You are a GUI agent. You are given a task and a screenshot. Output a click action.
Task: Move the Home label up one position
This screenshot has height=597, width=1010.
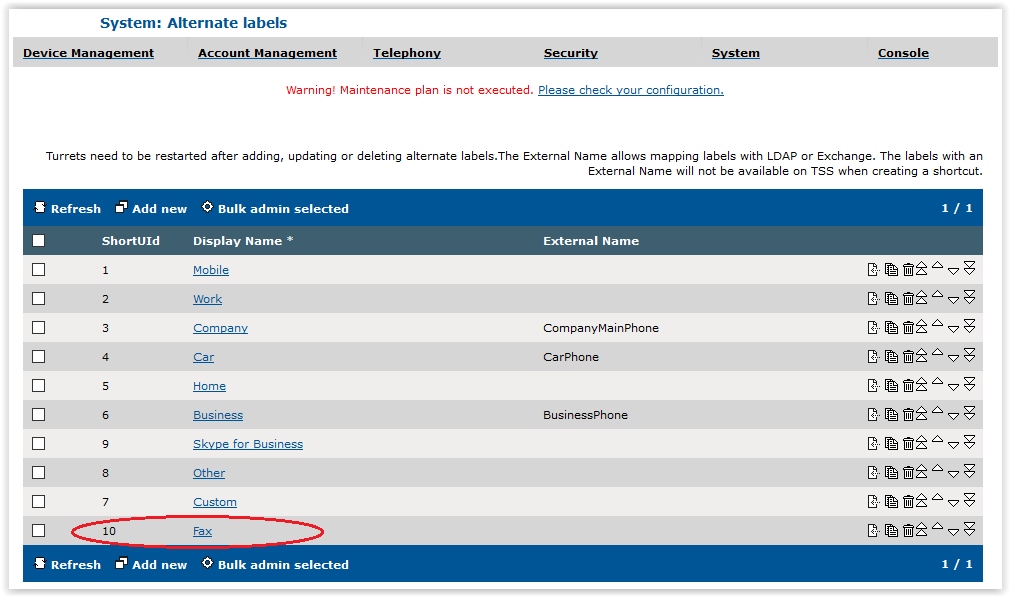pyautogui.click(x=937, y=382)
